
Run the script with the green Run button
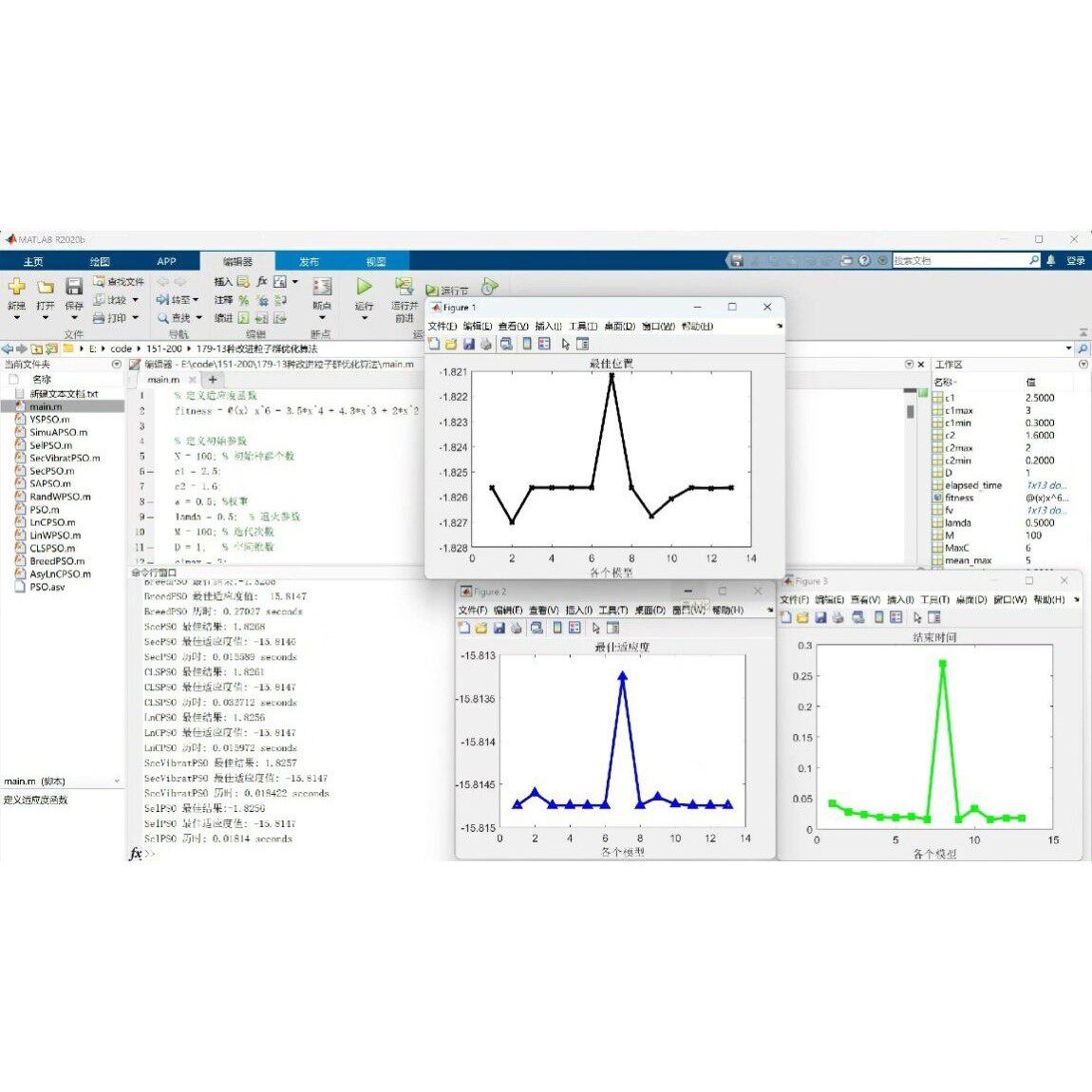click(365, 286)
